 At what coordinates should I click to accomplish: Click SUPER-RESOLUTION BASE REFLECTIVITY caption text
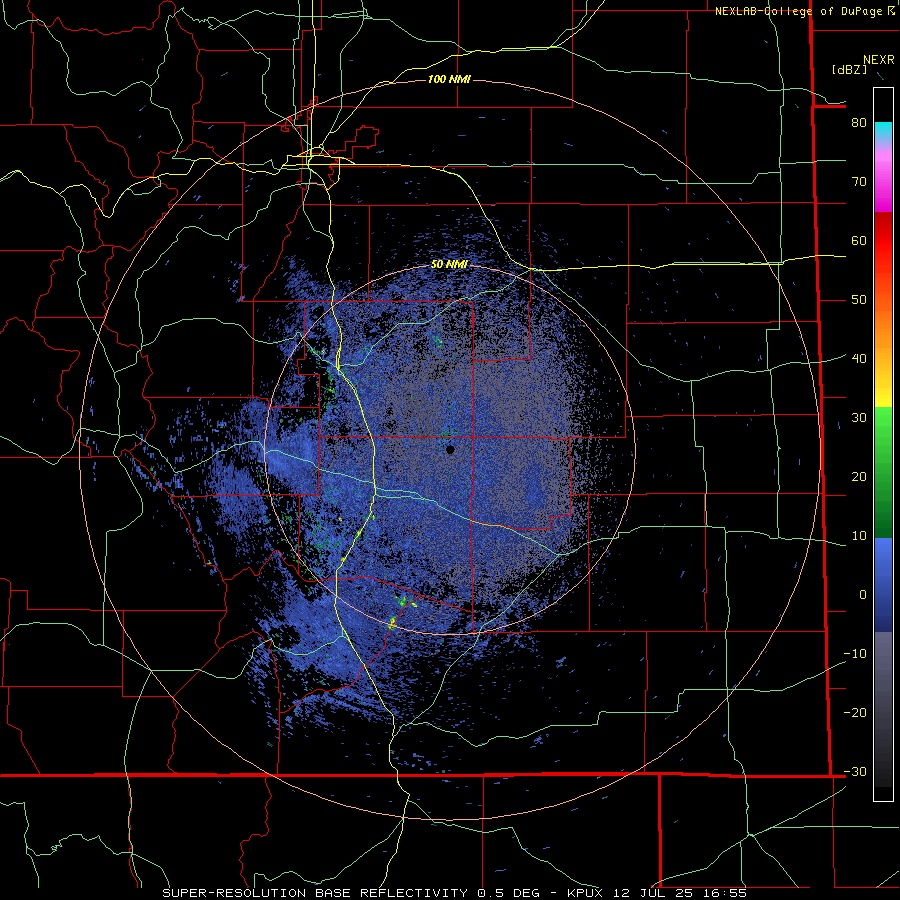[x=315, y=893]
